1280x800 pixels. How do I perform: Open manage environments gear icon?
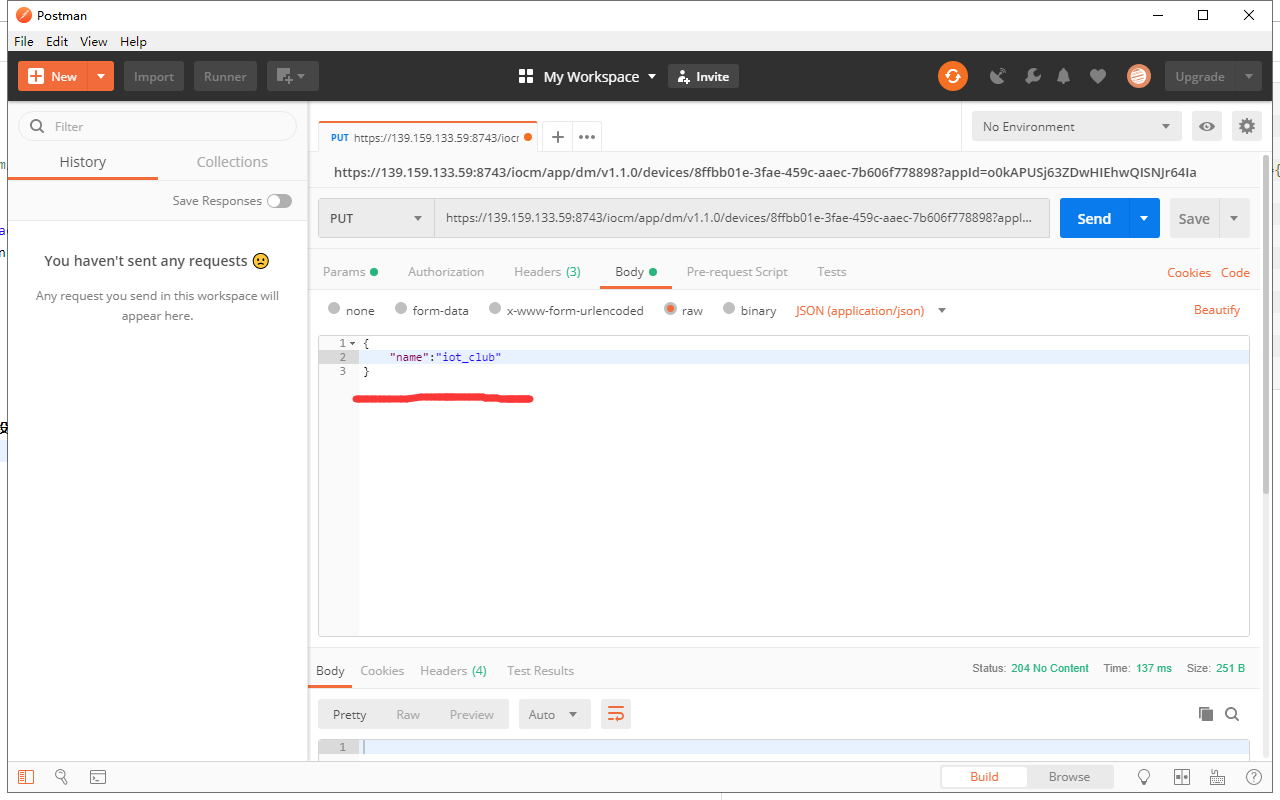[x=1247, y=126]
